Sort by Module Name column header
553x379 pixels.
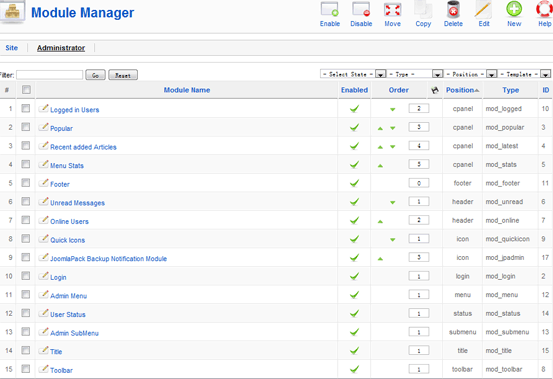coord(187,90)
